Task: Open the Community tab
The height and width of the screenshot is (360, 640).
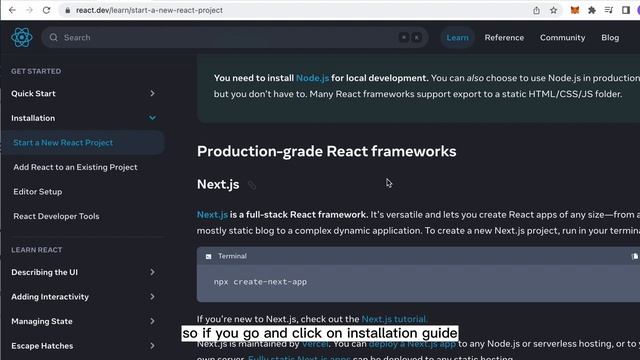Action: (x=562, y=38)
